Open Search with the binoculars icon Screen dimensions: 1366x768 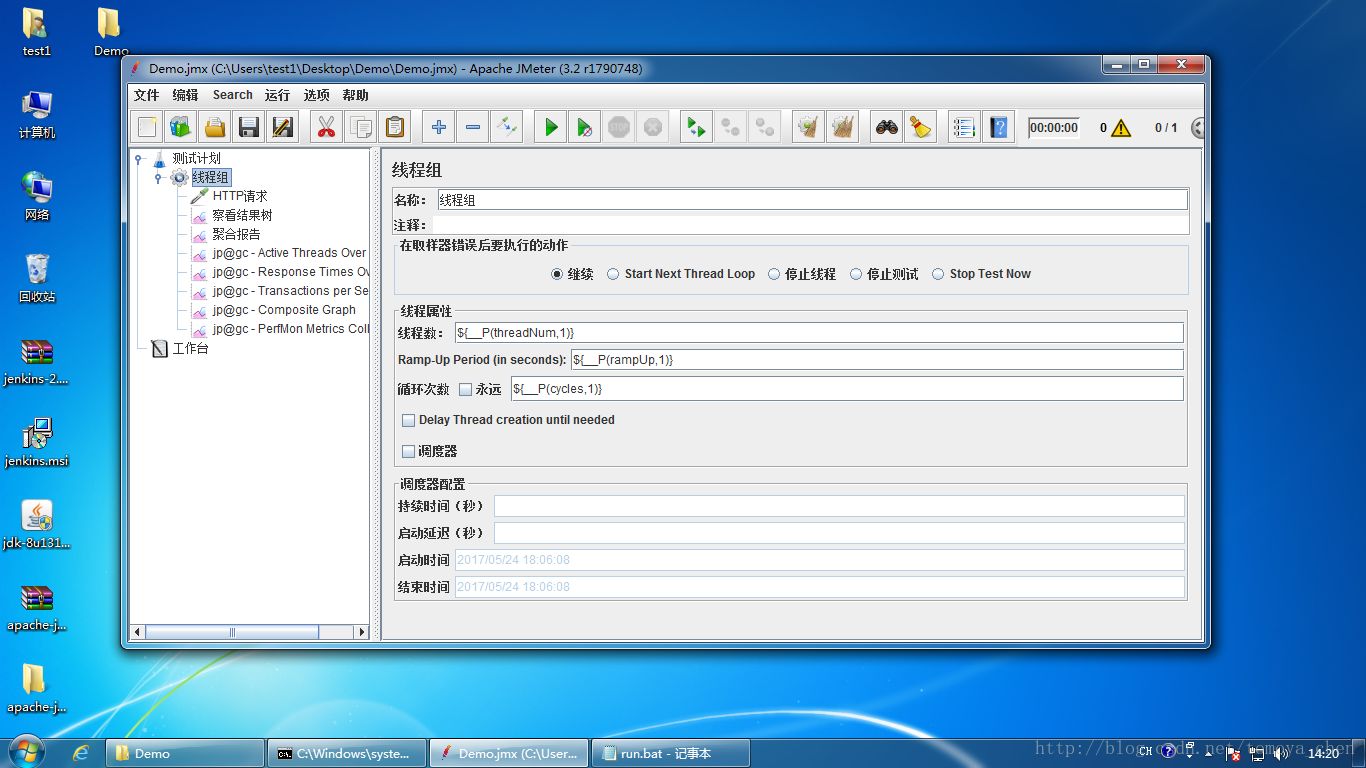pos(887,127)
